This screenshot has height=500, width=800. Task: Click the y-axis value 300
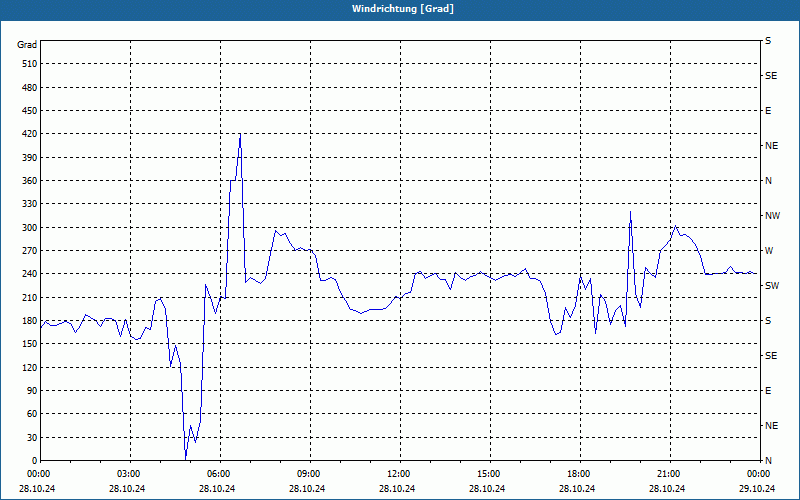[30, 228]
